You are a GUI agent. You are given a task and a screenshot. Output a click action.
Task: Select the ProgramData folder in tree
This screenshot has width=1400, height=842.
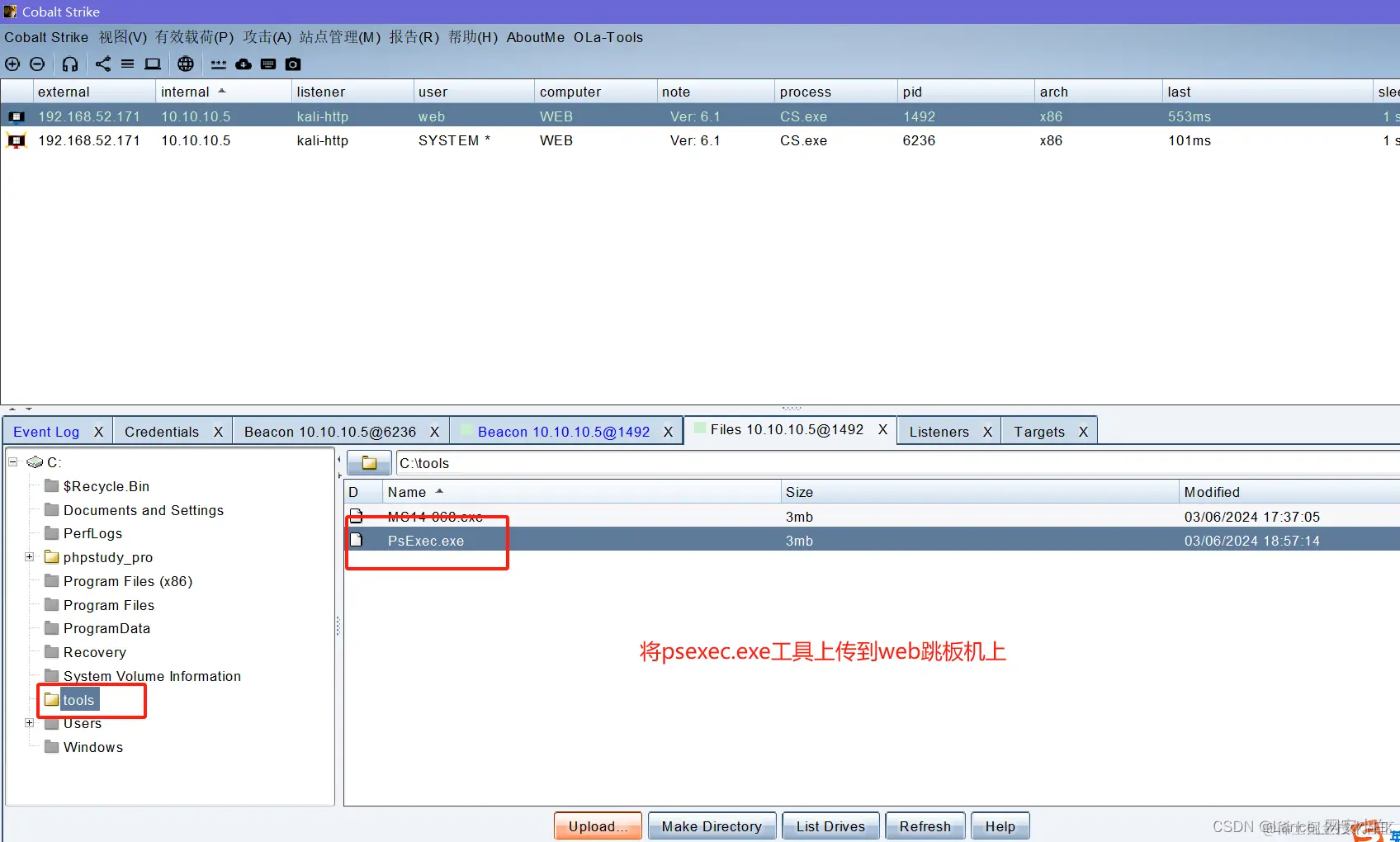106,628
